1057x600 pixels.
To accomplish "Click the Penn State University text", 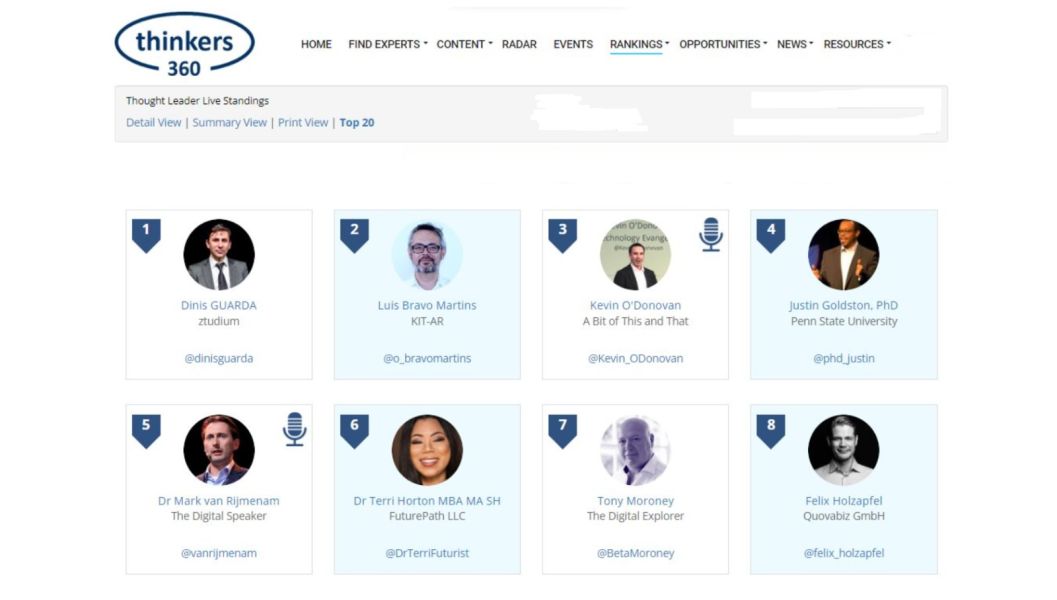I will coord(844,321).
